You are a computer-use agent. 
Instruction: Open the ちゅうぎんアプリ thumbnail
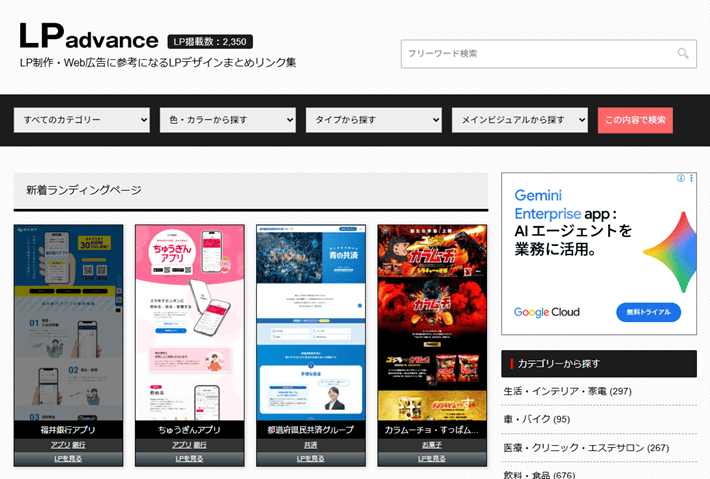click(190, 322)
